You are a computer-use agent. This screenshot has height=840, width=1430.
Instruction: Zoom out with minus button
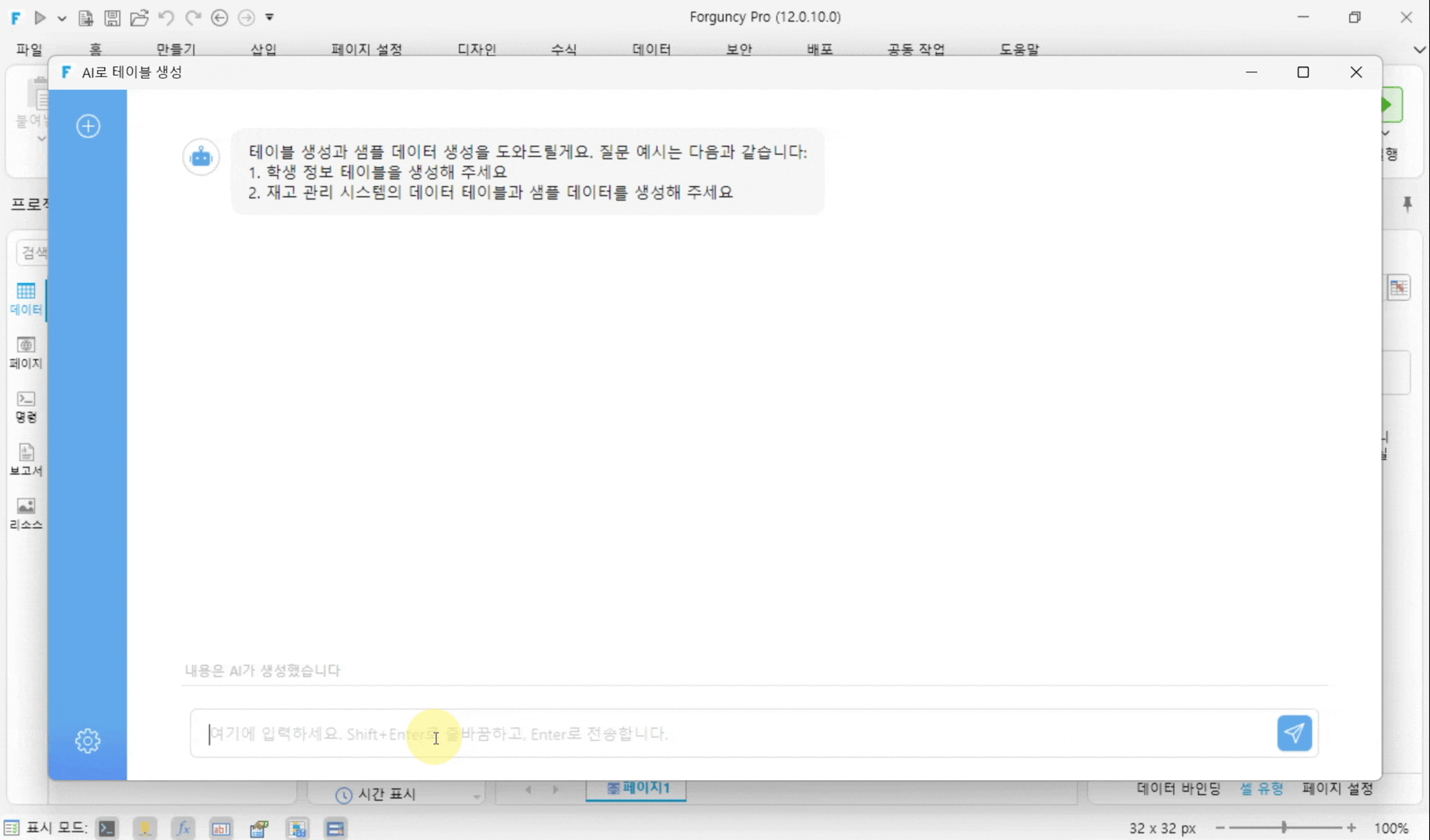click(1220, 828)
